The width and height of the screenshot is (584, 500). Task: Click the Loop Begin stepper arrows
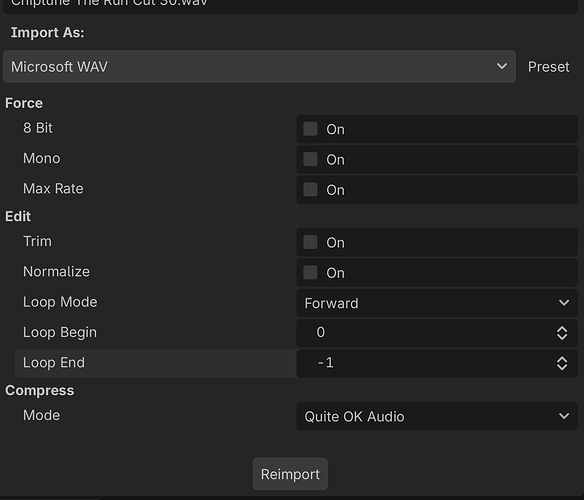[x=562, y=333]
